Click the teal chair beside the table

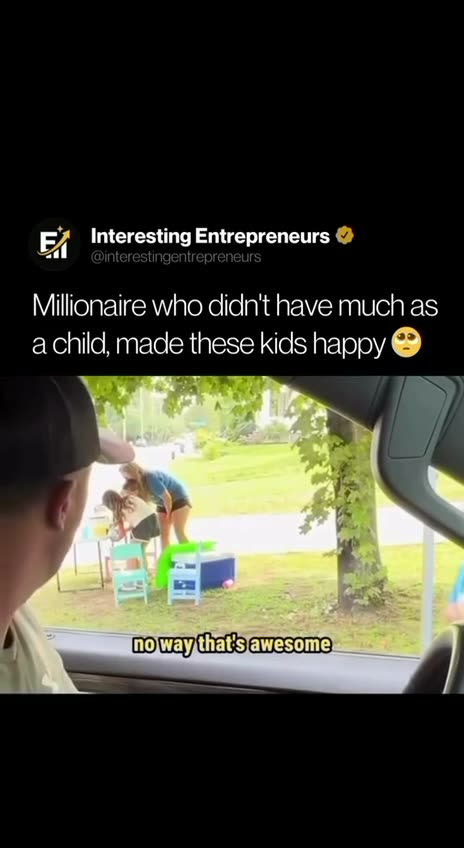click(129, 573)
